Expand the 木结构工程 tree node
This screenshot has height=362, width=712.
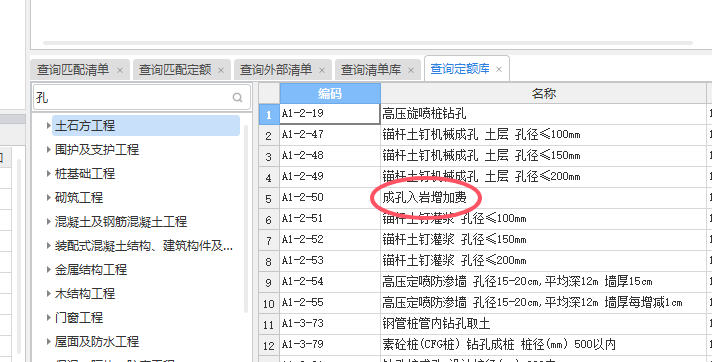point(49,293)
